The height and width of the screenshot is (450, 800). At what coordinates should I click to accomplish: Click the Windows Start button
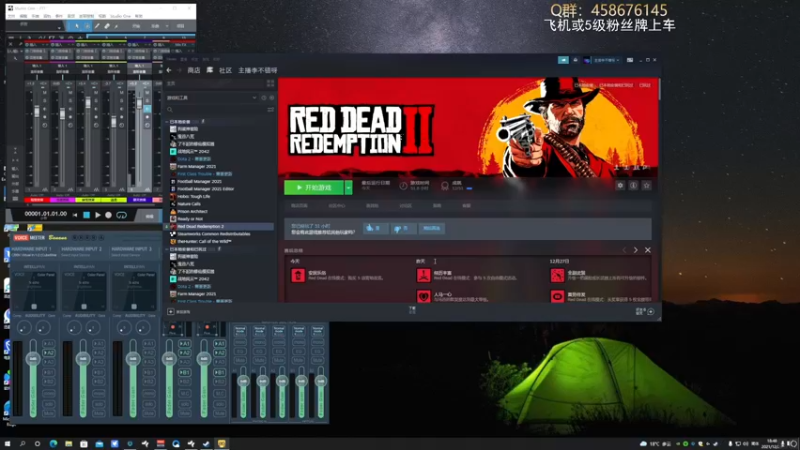[7, 444]
